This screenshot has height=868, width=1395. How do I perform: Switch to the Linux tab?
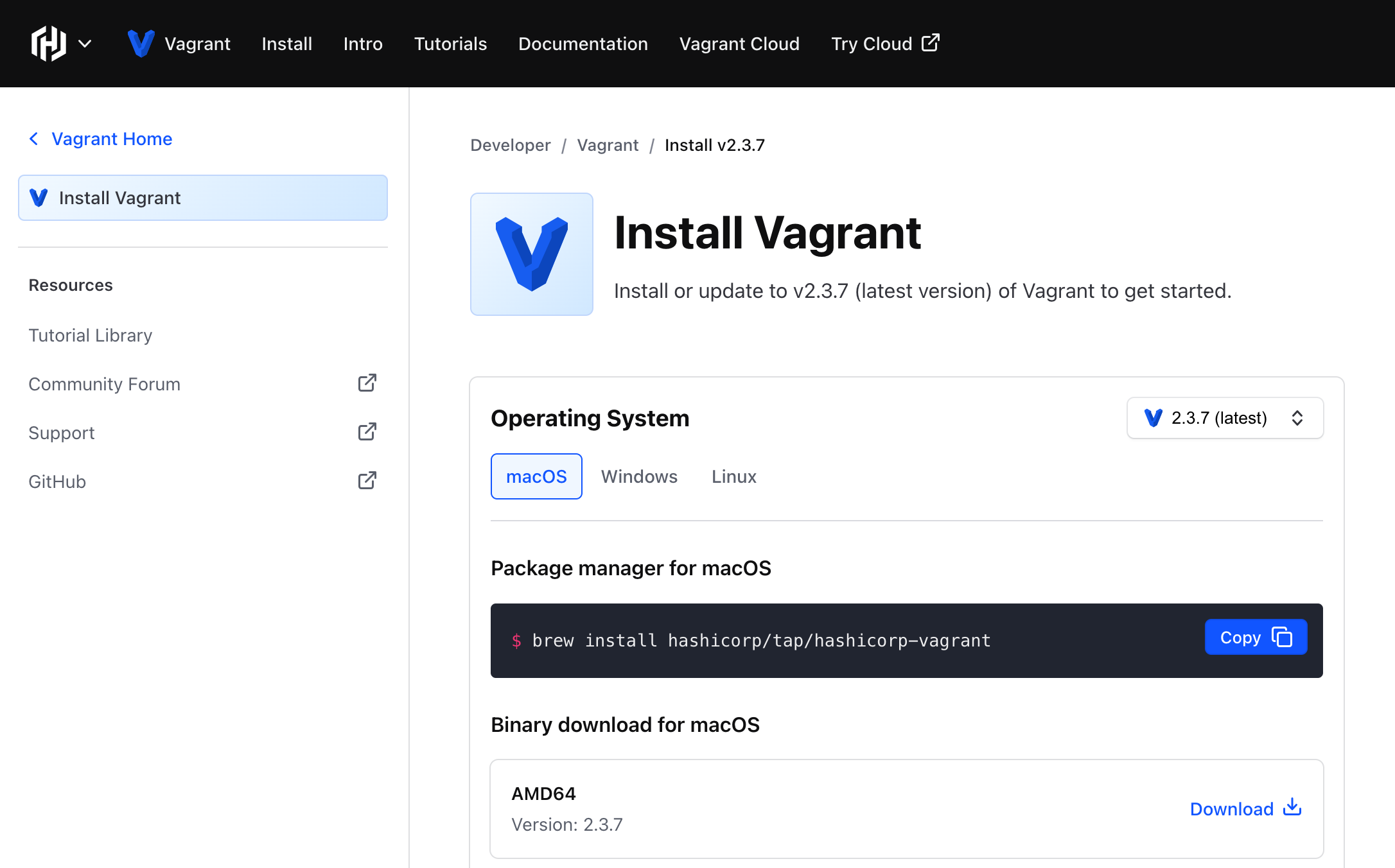(734, 476)
